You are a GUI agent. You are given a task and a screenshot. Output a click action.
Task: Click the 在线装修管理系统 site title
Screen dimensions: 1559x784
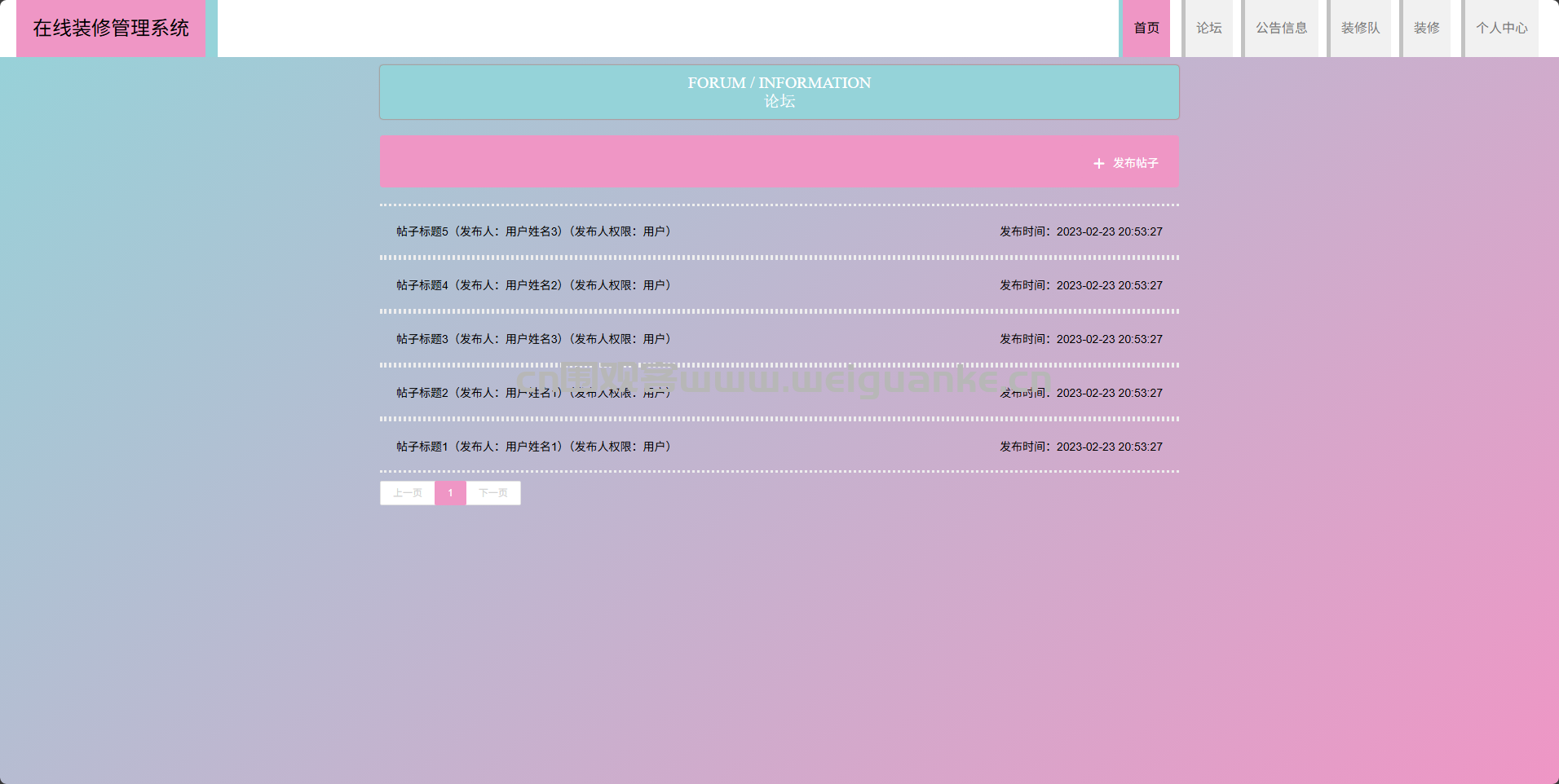(111, 29)
